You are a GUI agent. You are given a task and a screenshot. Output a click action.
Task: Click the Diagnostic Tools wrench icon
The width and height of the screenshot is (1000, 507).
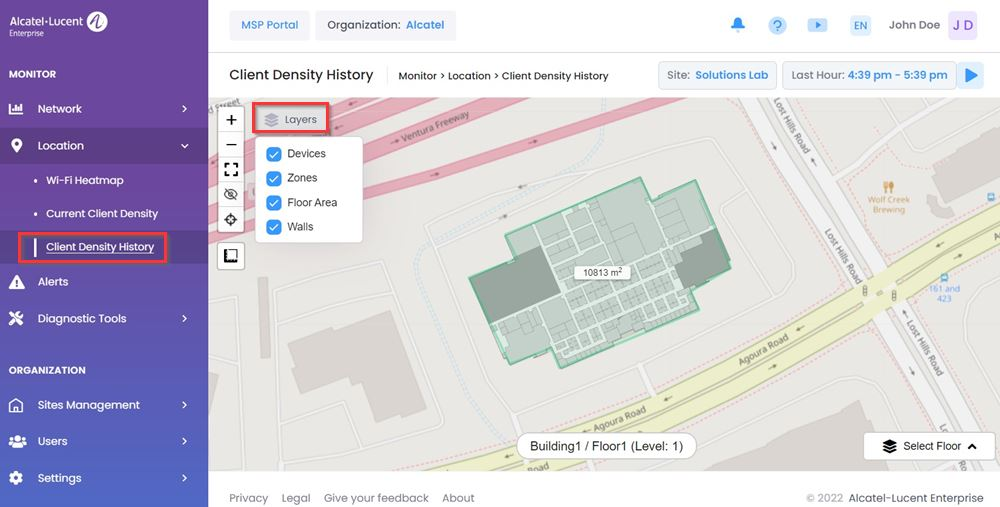point(16,318)
